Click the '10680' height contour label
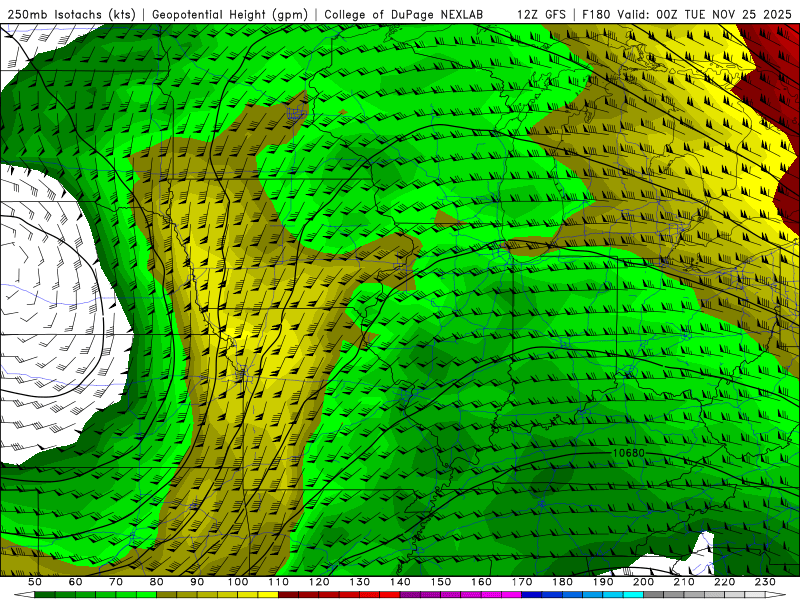 (x=629, y=453)
